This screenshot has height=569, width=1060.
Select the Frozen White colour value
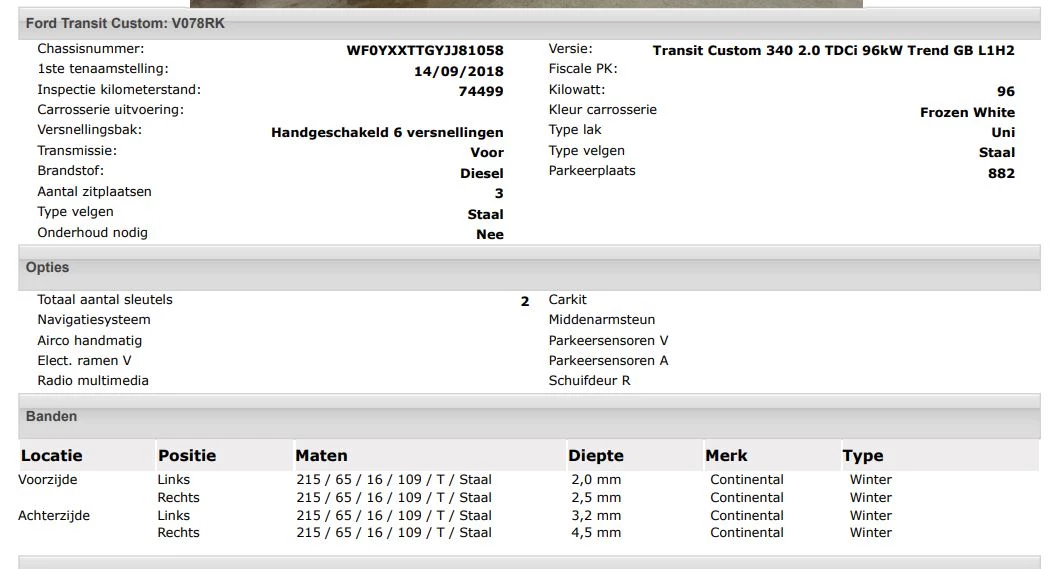[x=967, y=112]
